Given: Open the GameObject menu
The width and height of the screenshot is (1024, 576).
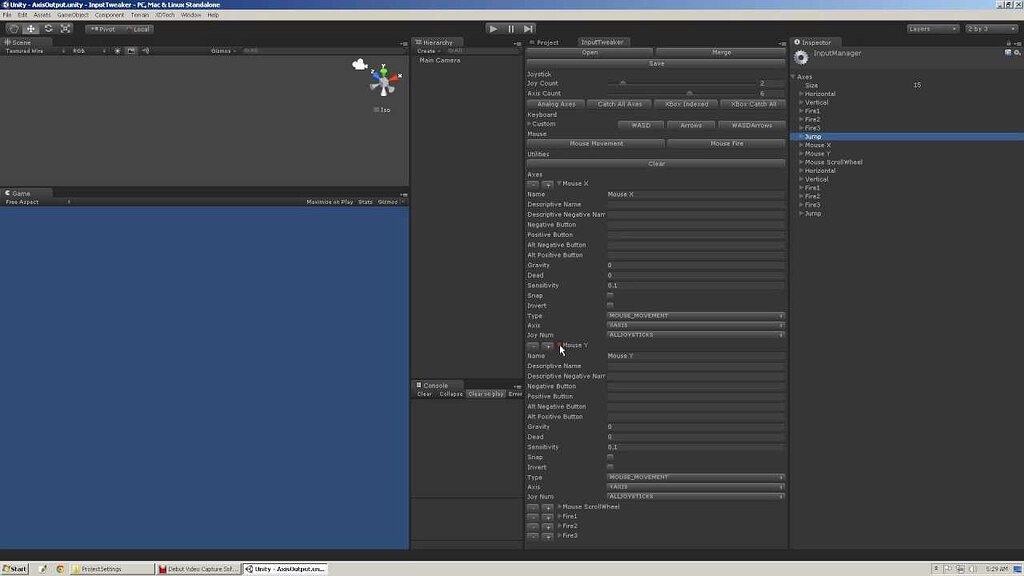Looking at the screenshot, I should 72,14.
